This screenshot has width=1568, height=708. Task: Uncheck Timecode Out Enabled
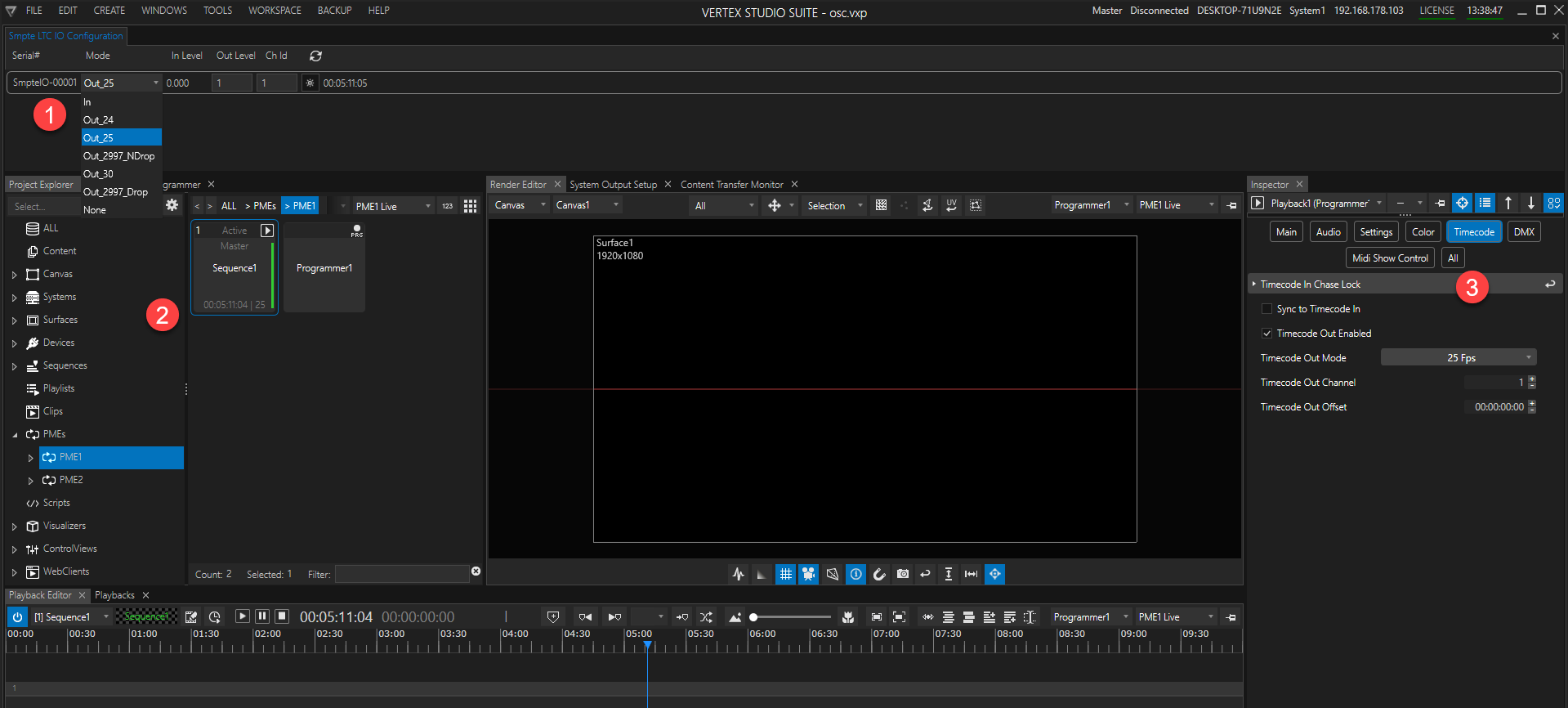[x=1266, y=334]
